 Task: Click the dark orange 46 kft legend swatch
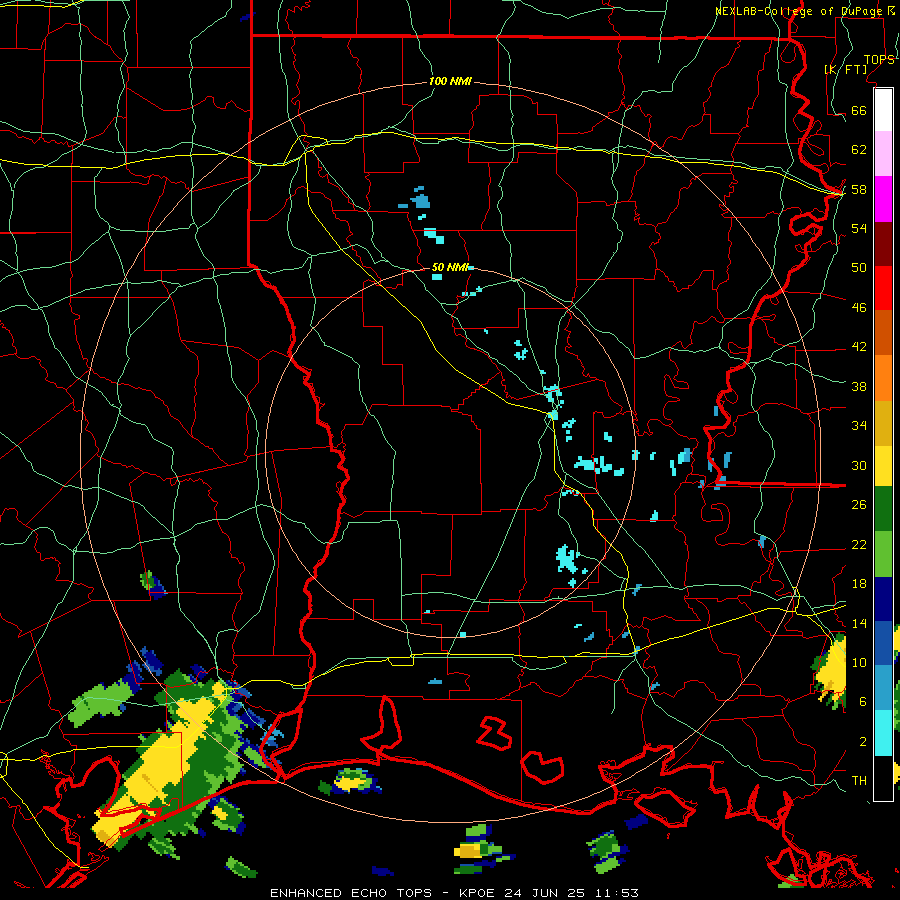pyautogui.click(x=883, y=333)
